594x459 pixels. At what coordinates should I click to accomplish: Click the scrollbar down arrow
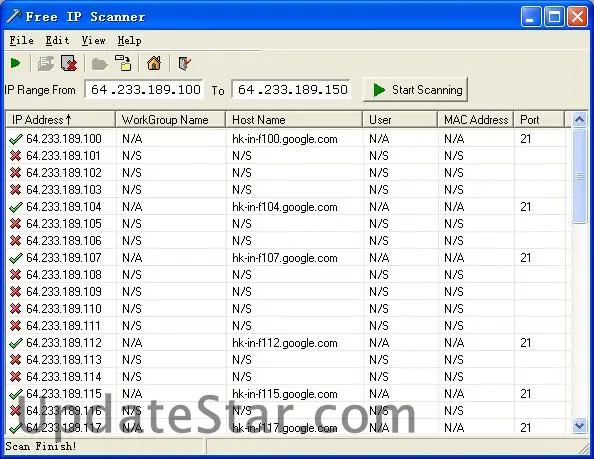579,426
